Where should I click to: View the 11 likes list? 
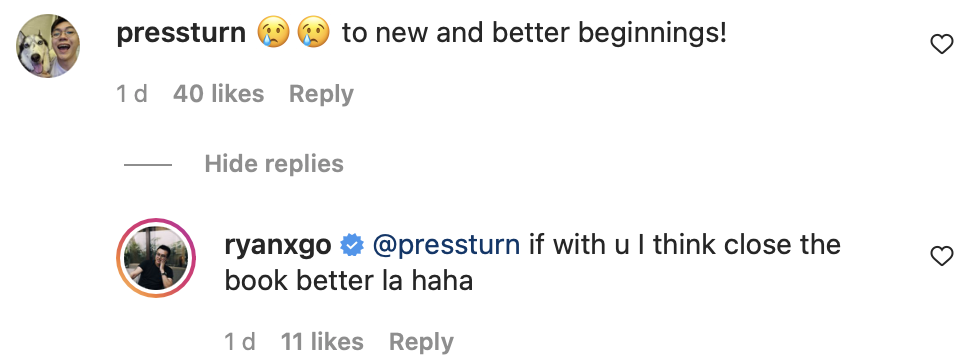point(322,342)
